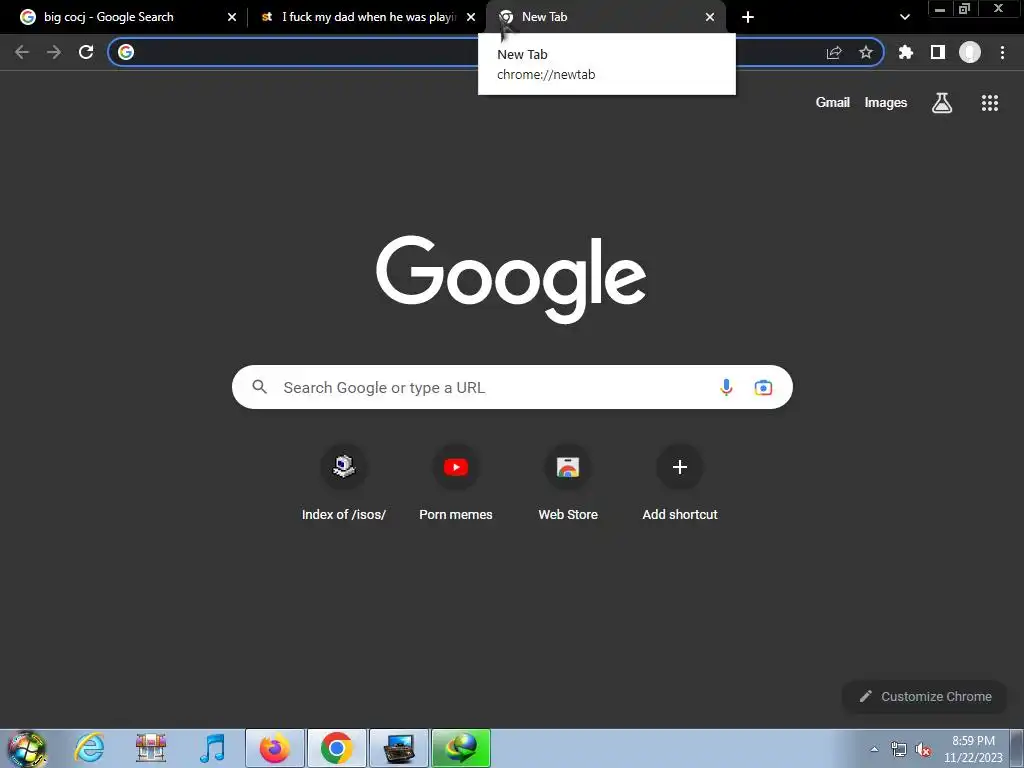Screen dimensions: 1024x768
Task: Show hidden system tray icons
Action: (x=874, y=749)
